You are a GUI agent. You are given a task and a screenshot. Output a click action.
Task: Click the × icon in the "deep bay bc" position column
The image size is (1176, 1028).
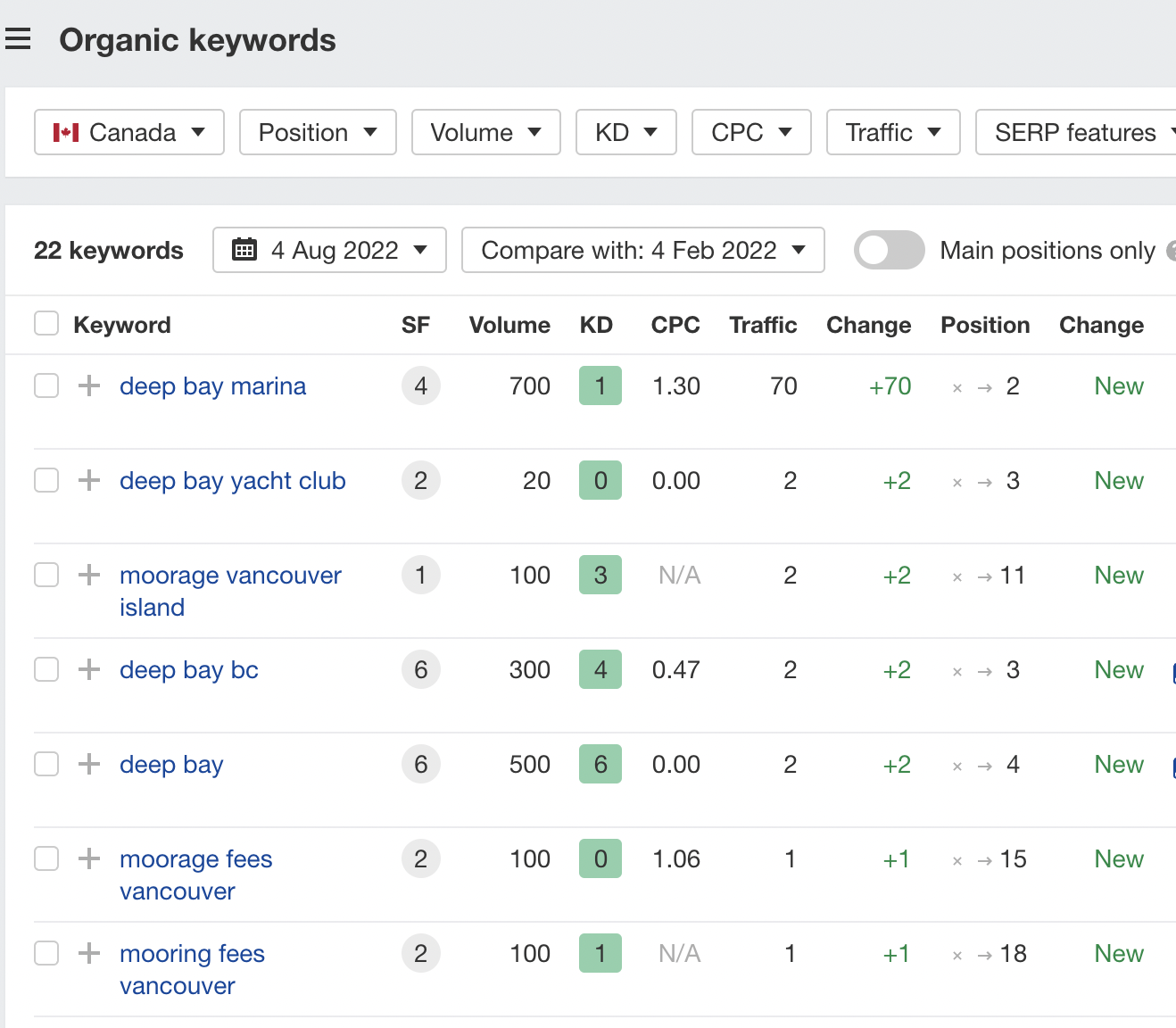tap(957, 670)
